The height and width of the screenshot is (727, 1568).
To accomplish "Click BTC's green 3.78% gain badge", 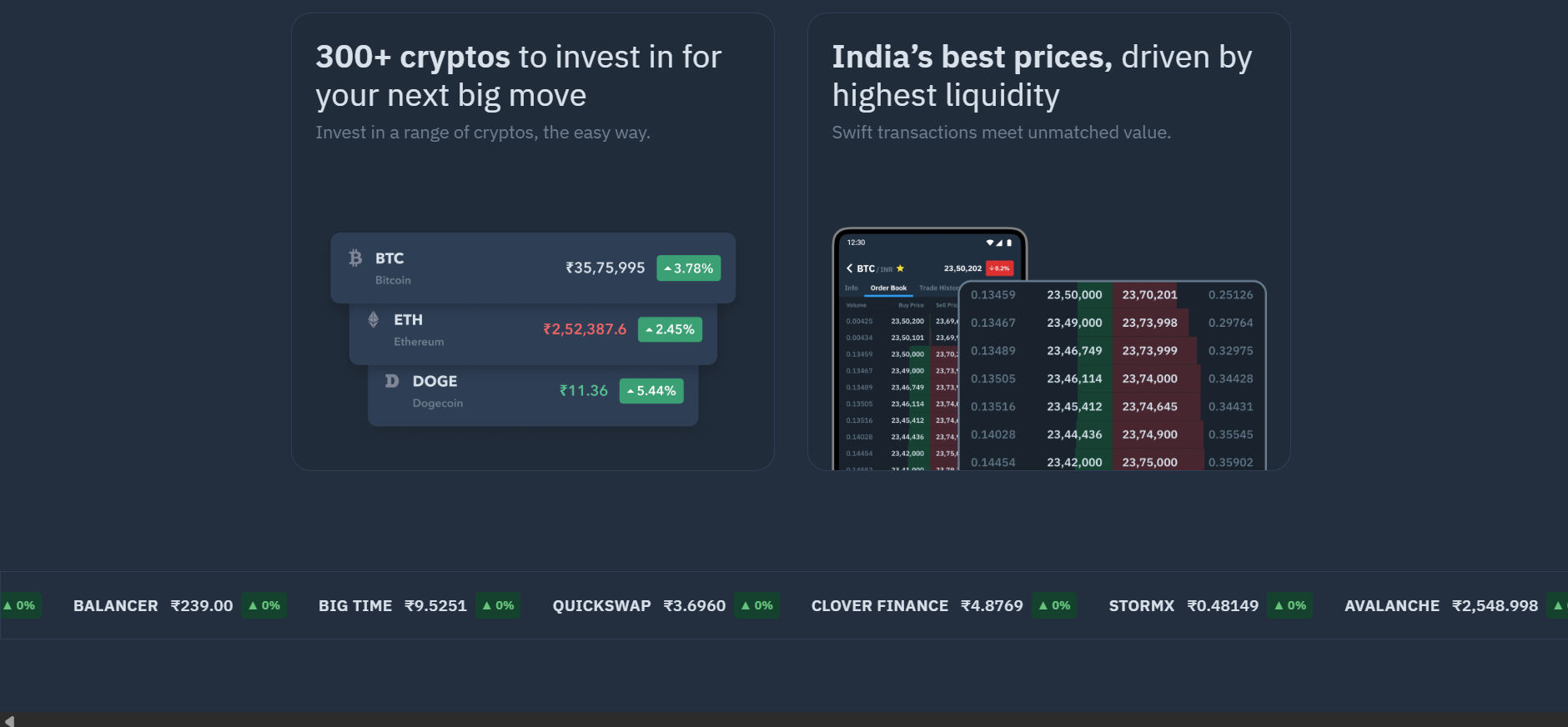I will 688,268.
